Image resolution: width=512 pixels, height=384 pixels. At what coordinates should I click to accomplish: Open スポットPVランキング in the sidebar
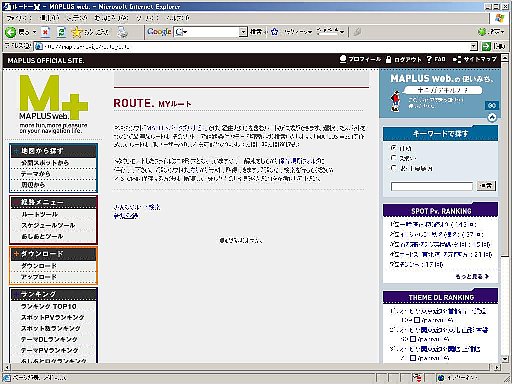coord(53,317)
